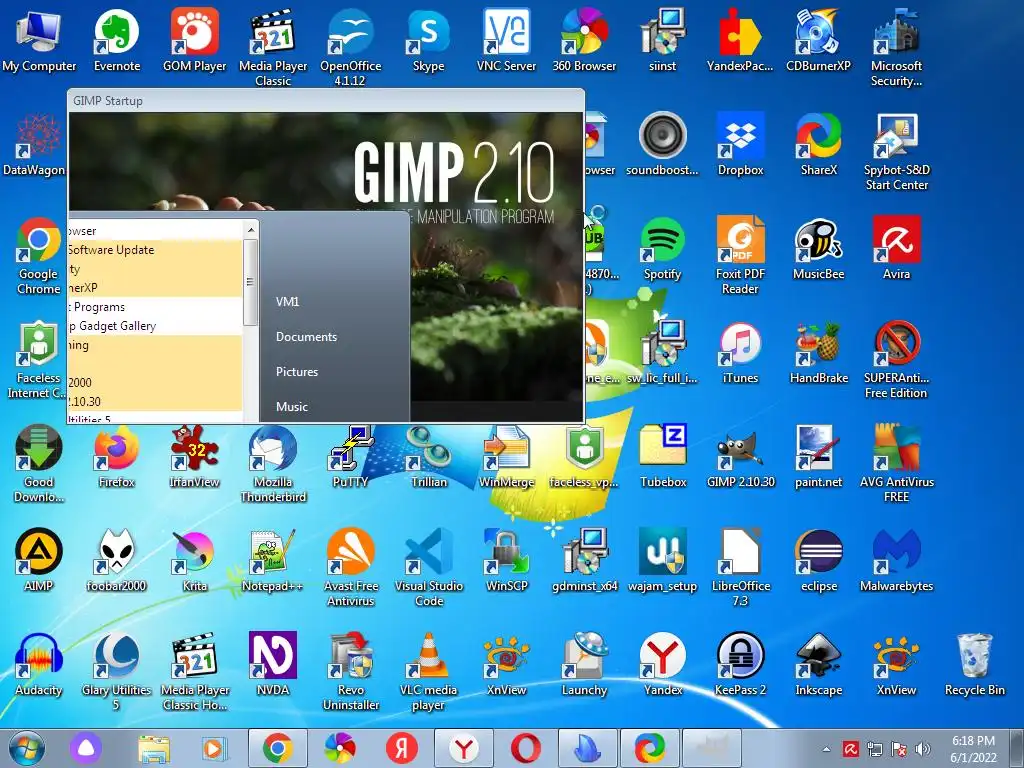Open Music in the Start menu
This screenshot has width=1024, height=768.
(292, 407)
